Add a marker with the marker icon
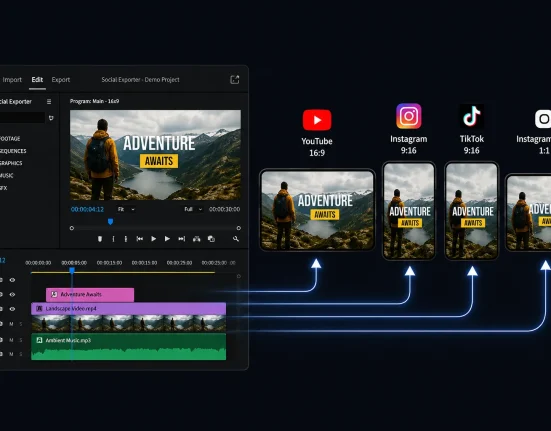 click(100, 239)
